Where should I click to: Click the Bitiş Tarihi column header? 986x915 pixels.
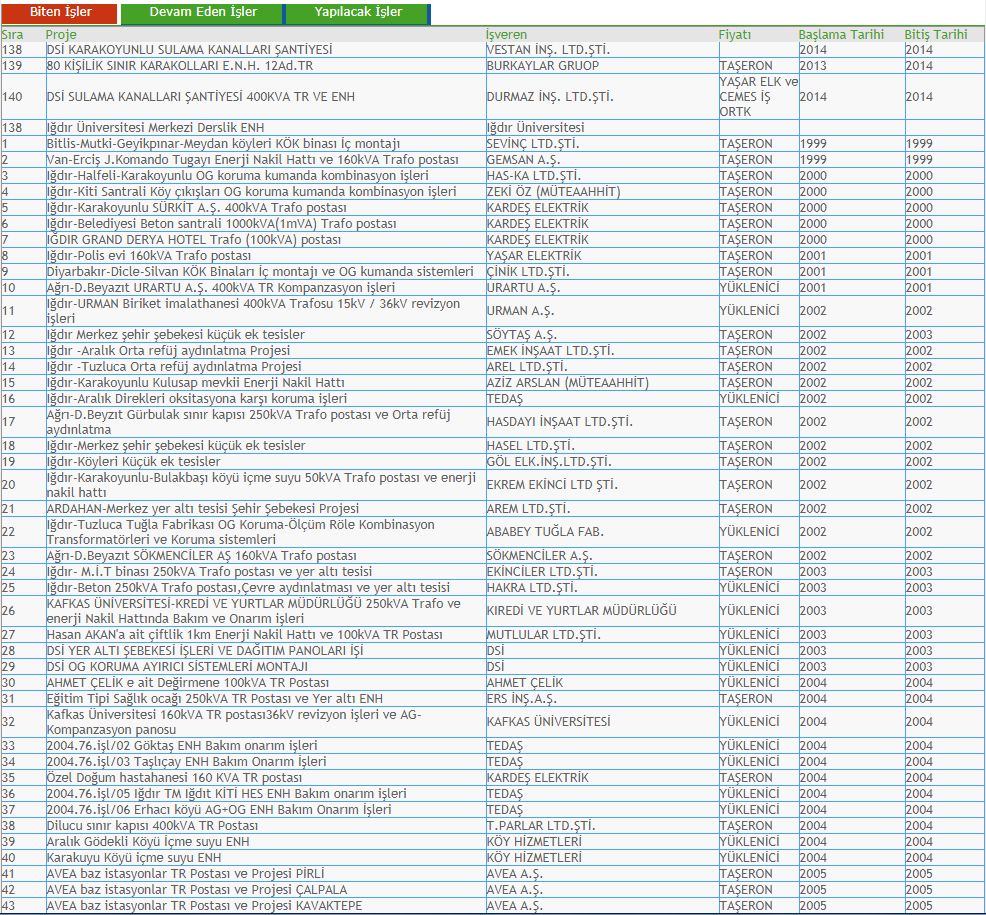(936, 35)
